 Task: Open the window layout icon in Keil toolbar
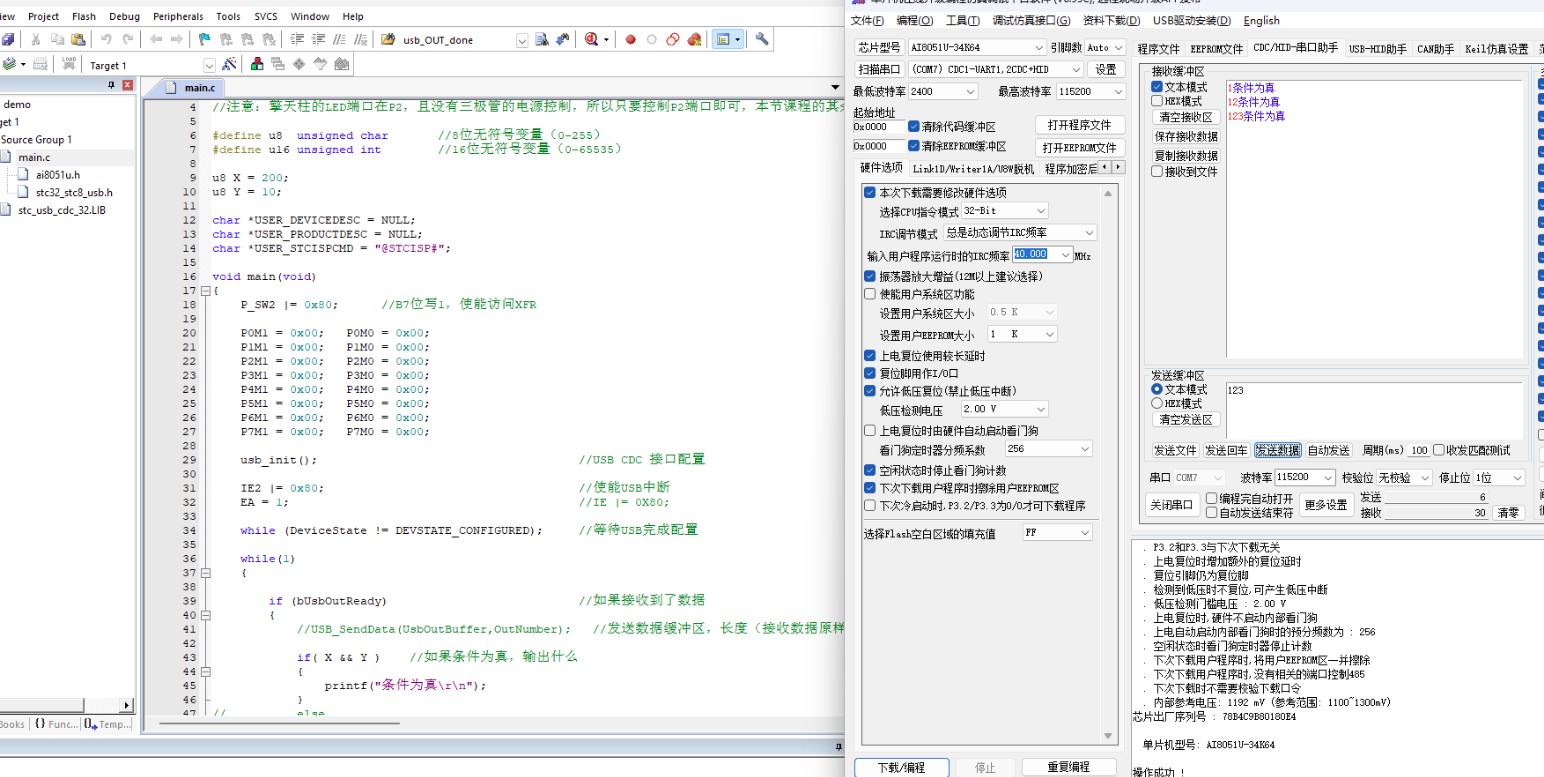coord(722,39)
